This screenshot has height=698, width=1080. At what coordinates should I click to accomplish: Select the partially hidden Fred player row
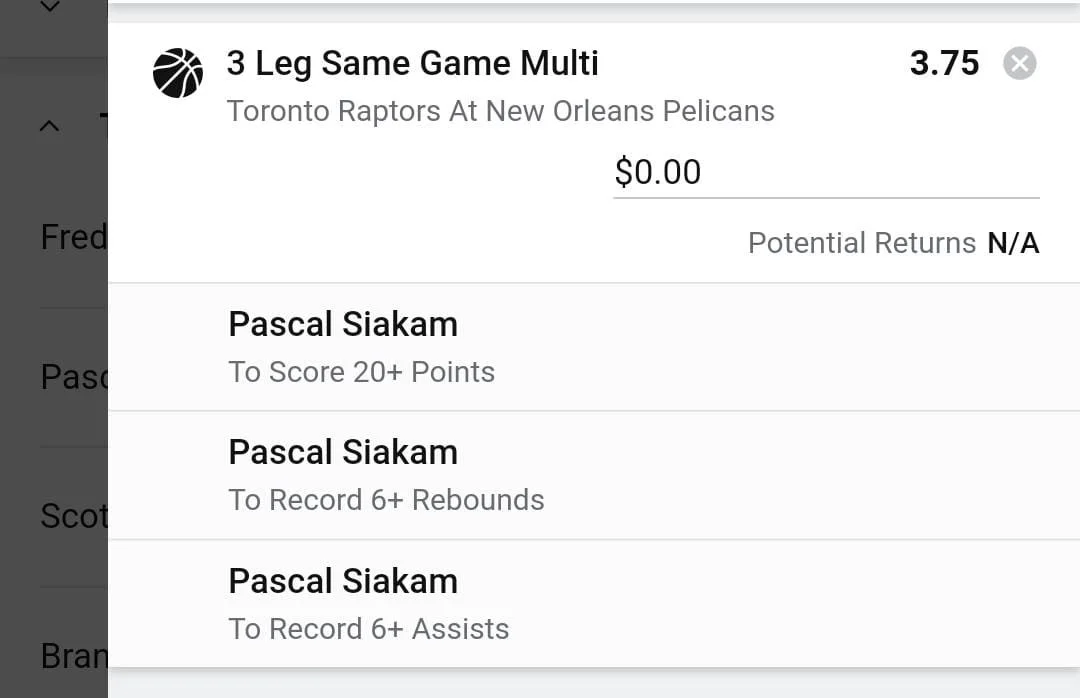tap(72, 238)
